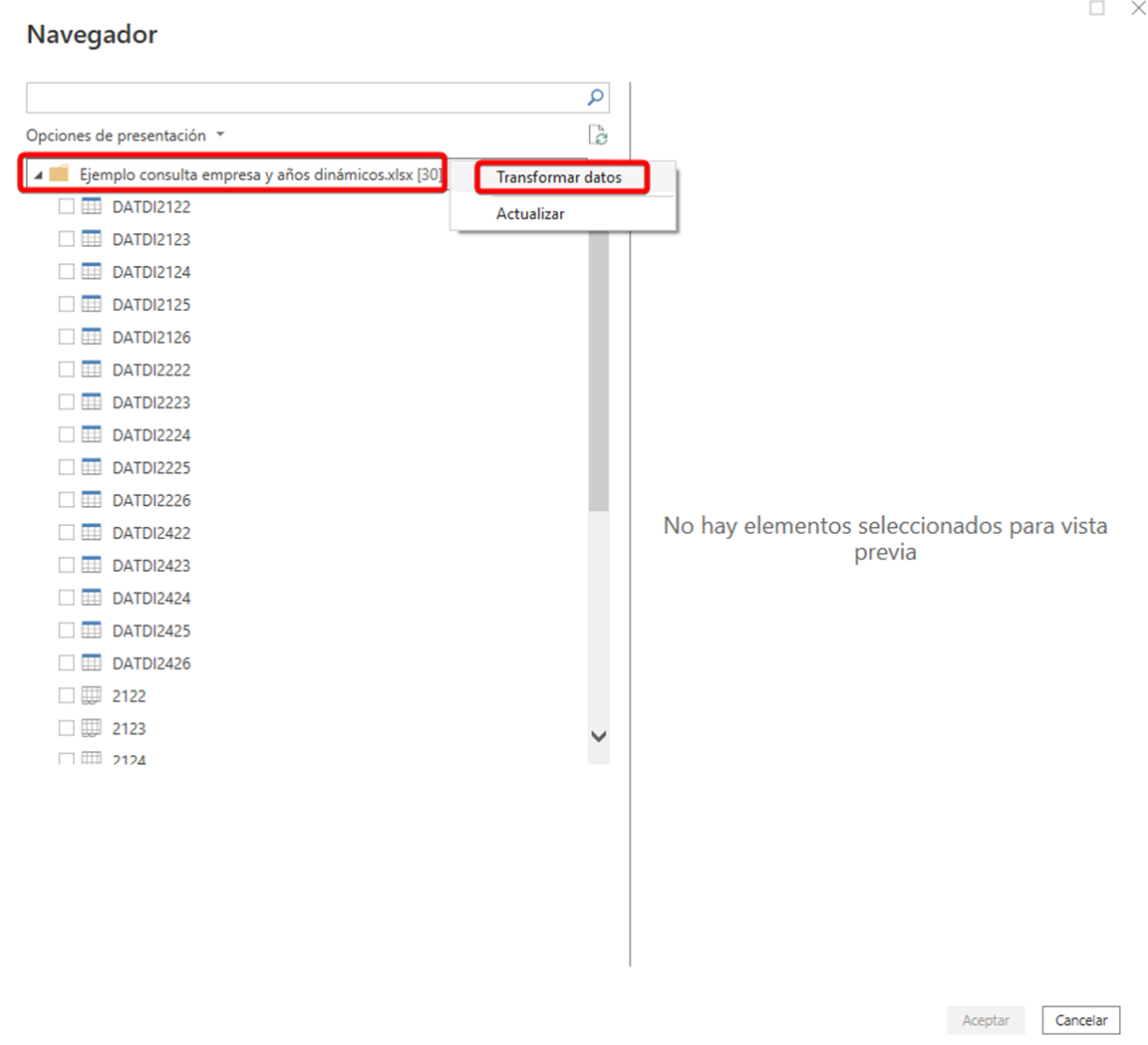
Task: Click the DATDI2225 table icon
Action: [x=92, y=467]
